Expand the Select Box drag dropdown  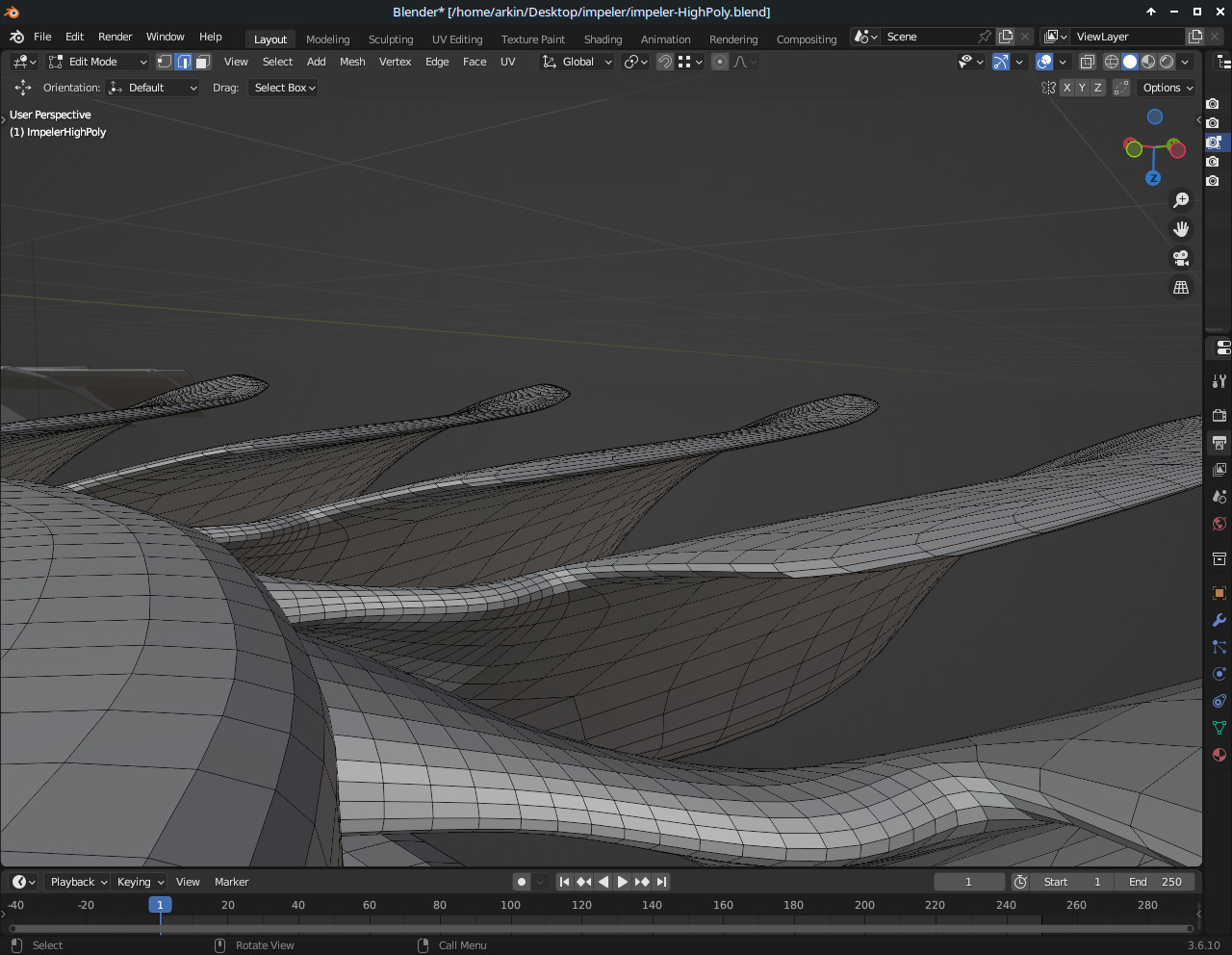pyautogui.click(x=284, y=88)
